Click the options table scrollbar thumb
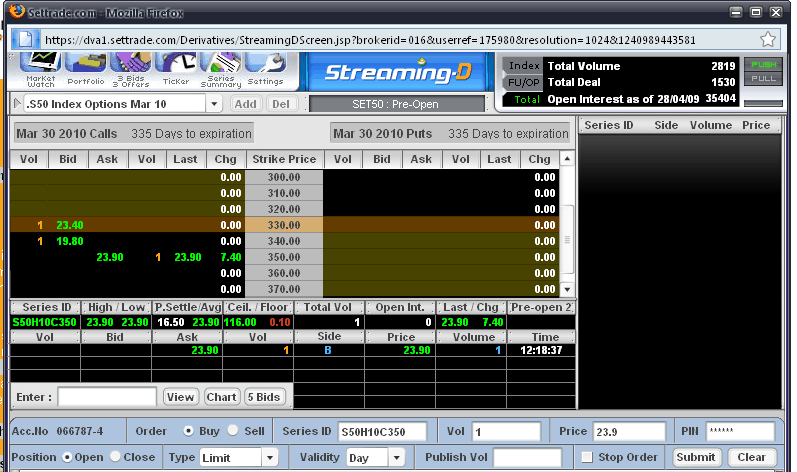Viewport: 797px width, 472px height. pyautogui.click(x=567, y=239)
